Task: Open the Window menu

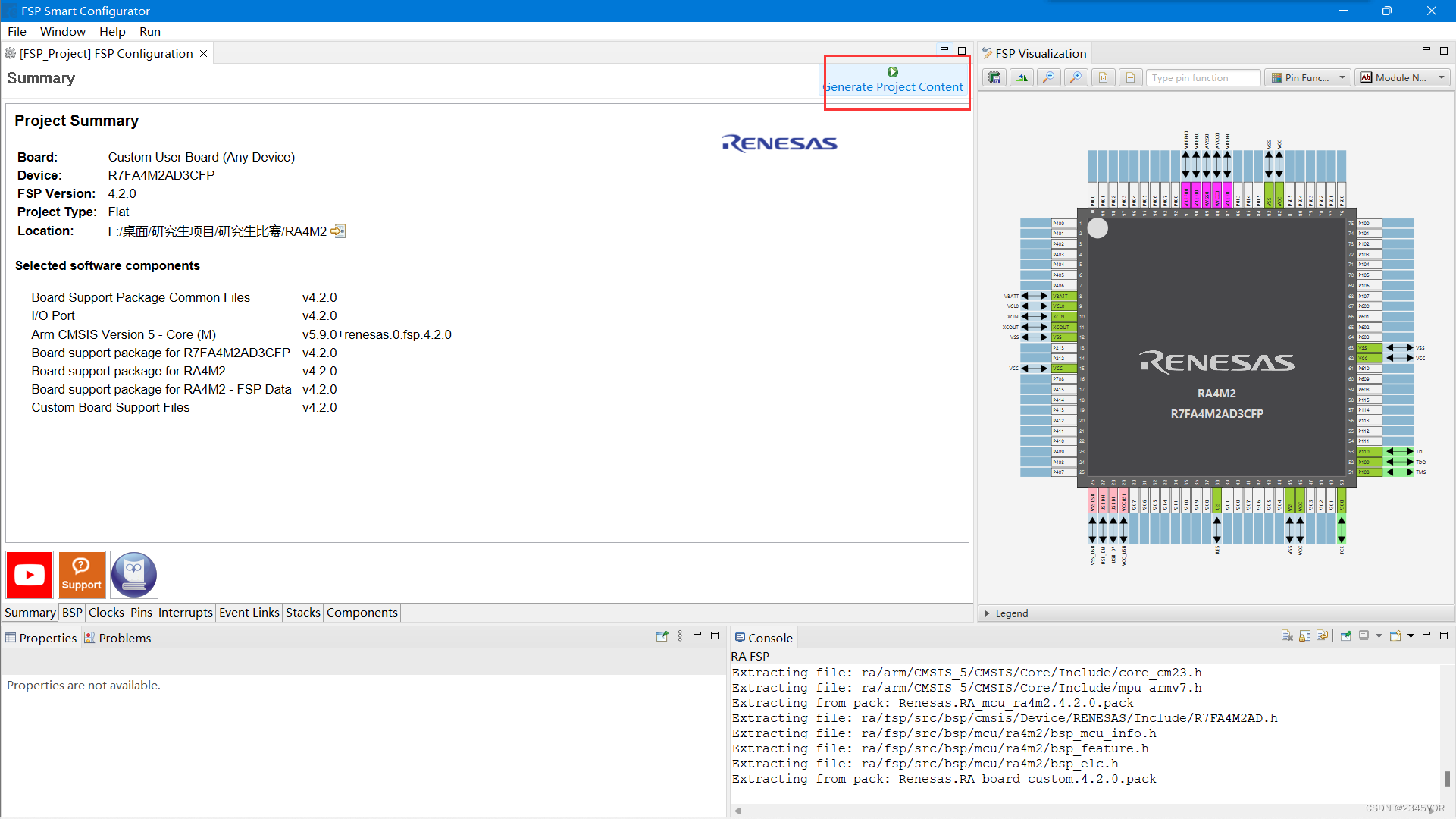Action: pos(63,31)
